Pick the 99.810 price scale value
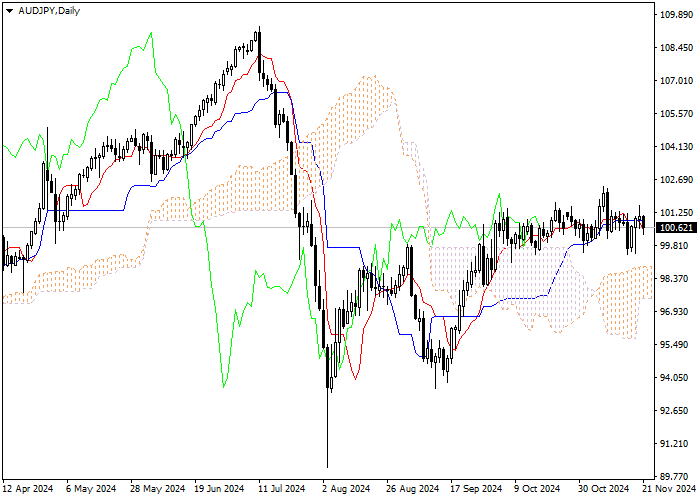700x500 pixels. tap(674, 246)
